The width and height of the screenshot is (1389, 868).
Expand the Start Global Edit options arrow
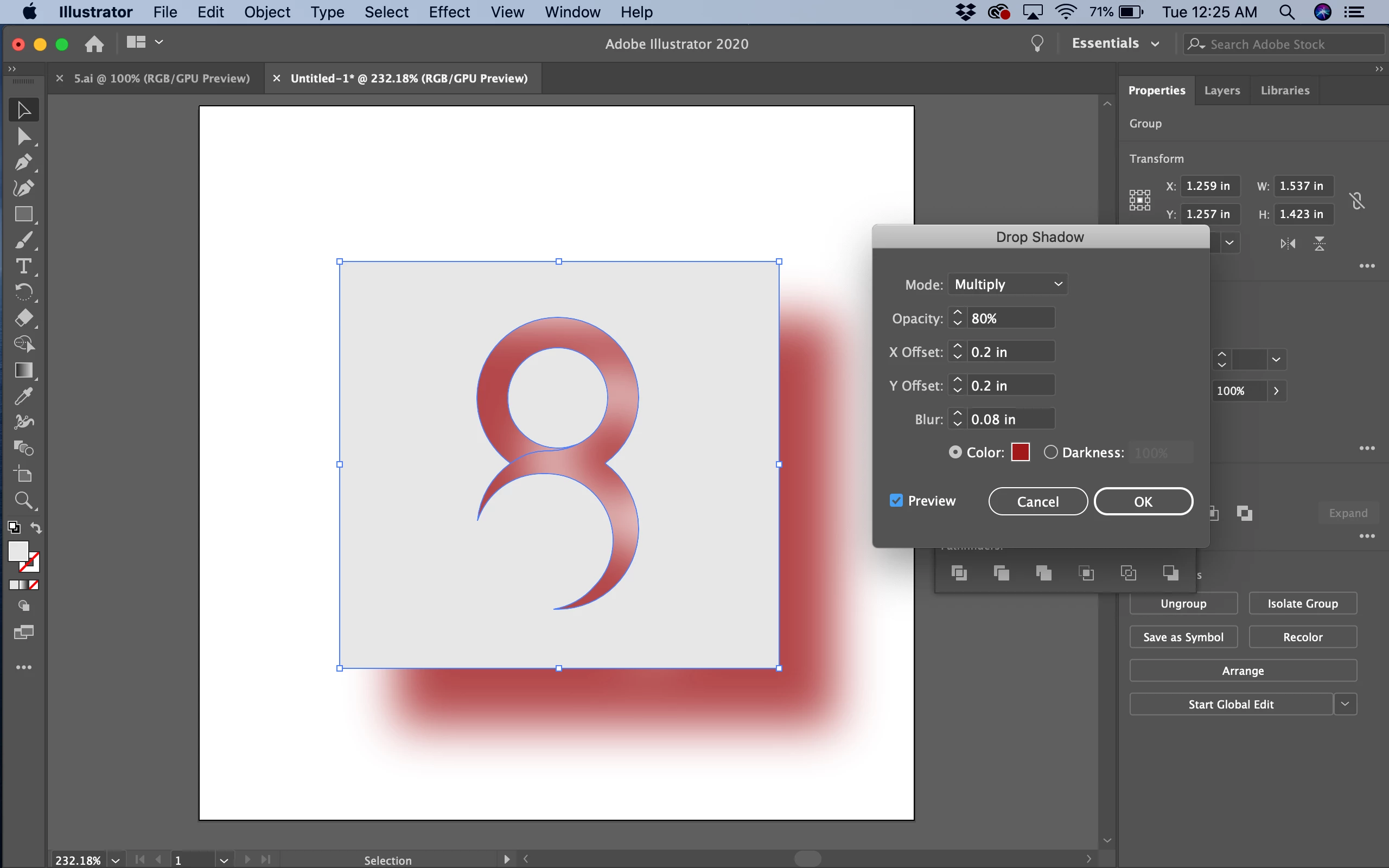[x=1345, y=704]
